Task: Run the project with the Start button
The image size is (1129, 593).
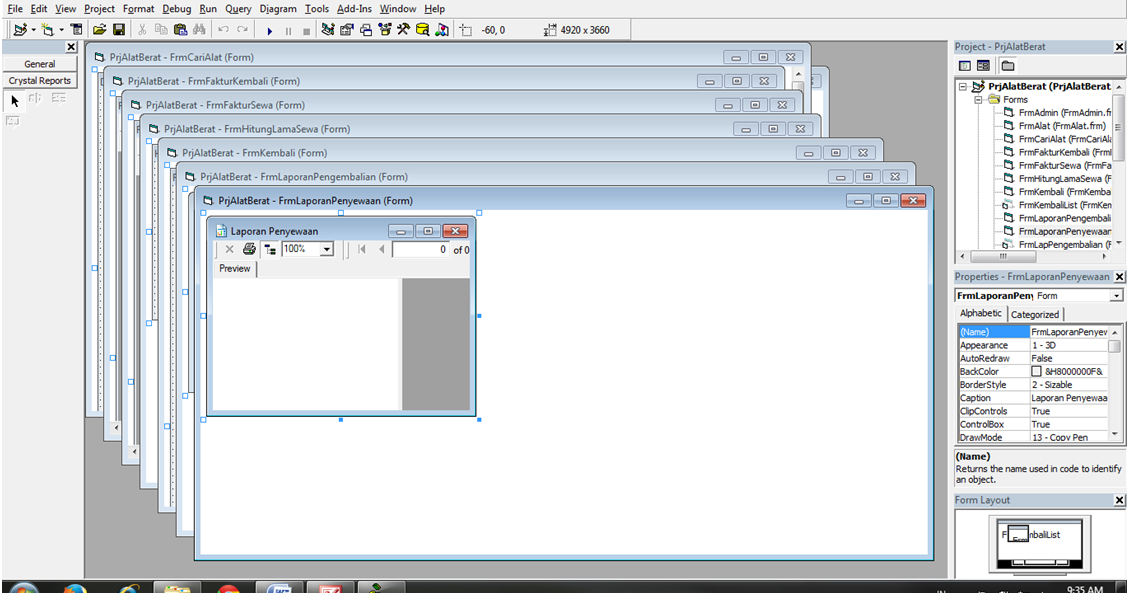Action: 270,30
